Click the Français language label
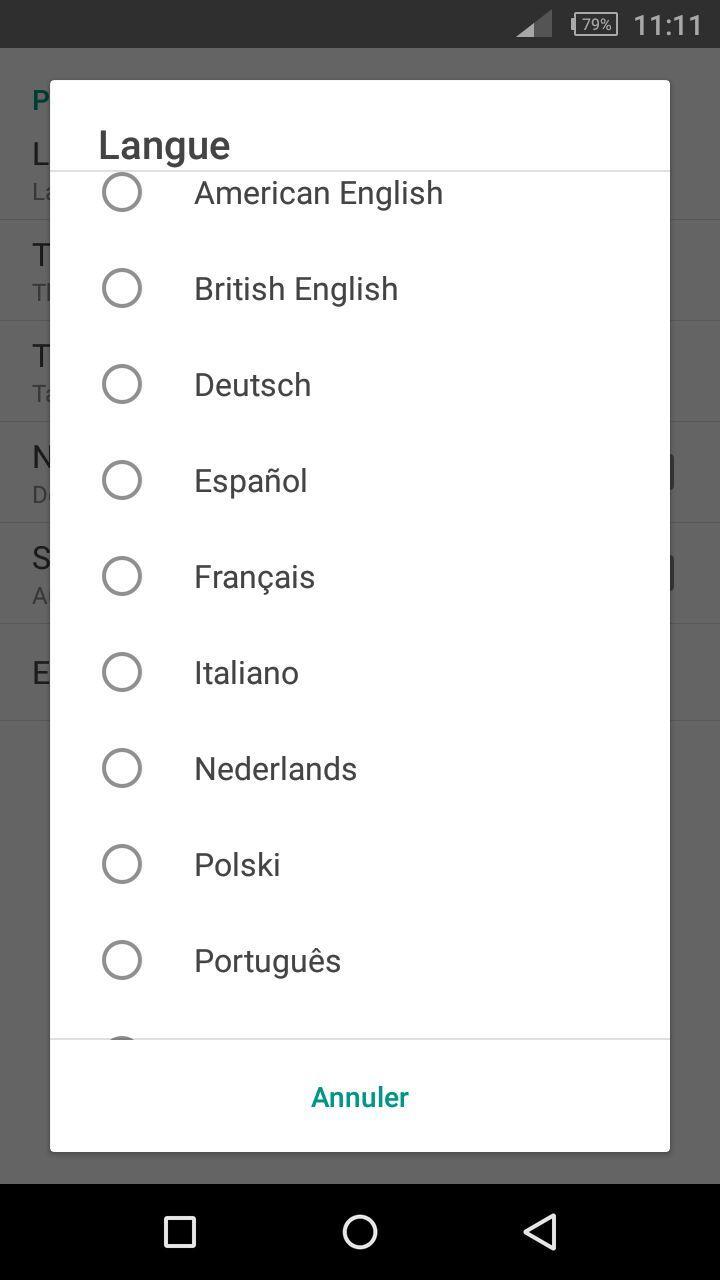Image resolution: width=720 pixels, height=1280 pixels. 254,577
